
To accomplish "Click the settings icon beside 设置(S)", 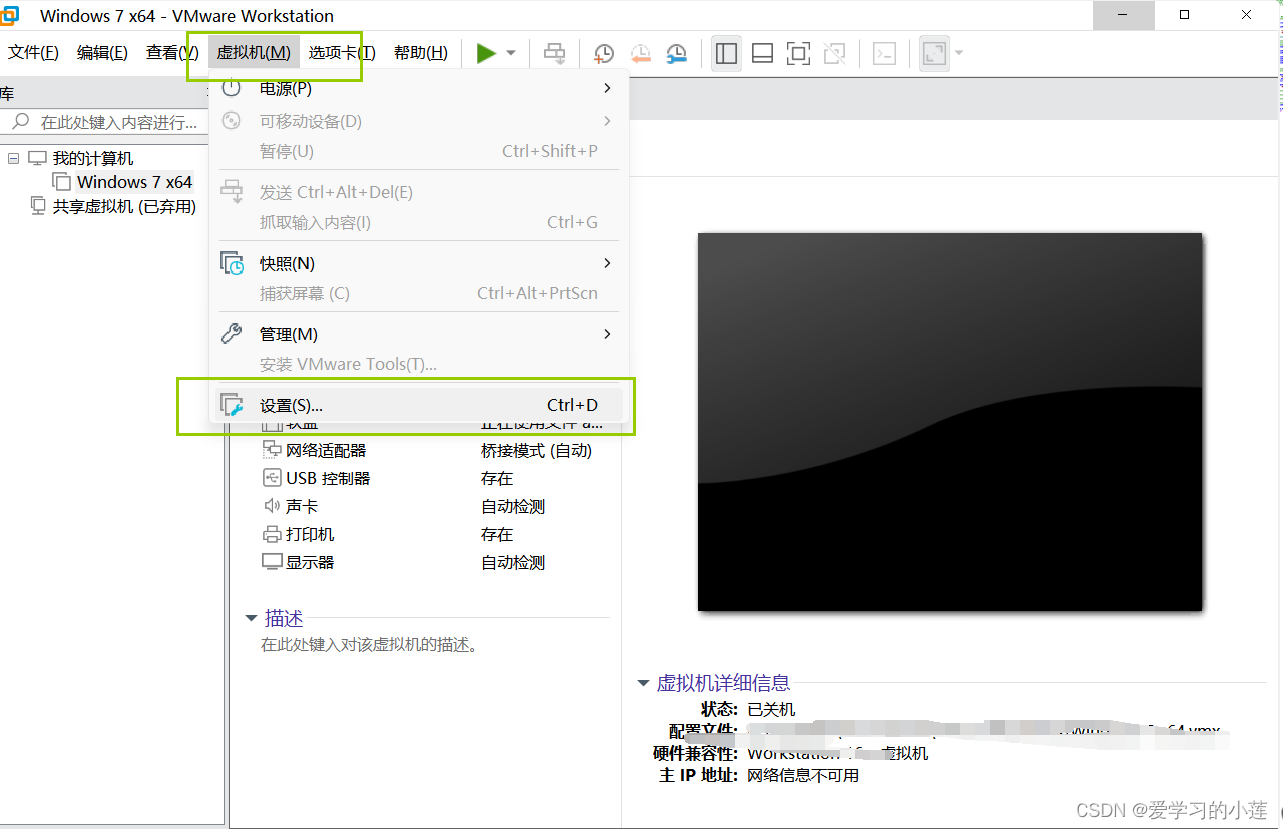I will click(x=231, y=405).
